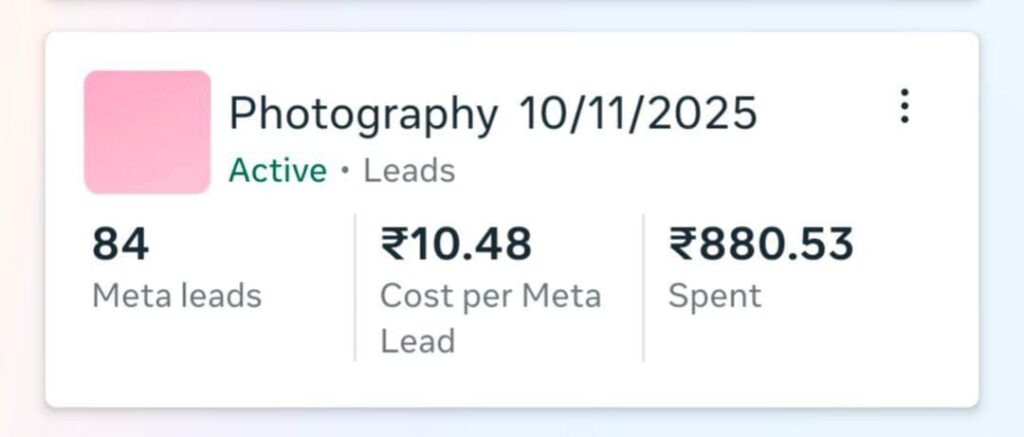Select the ₹10.48 cost value
The width and height of the screenshot is (1024, 437).
[x=456, y=245]
